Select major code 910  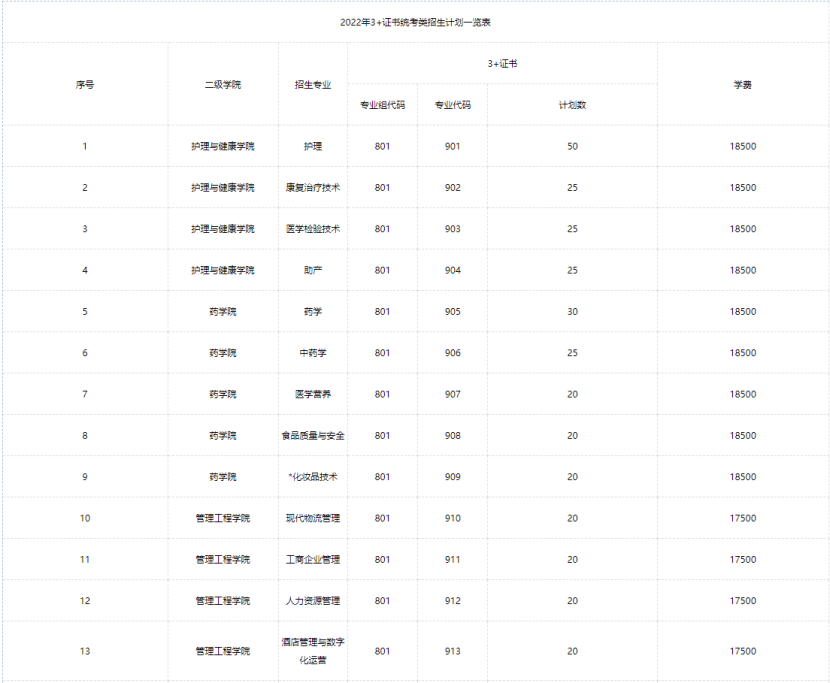click(453, 518)
